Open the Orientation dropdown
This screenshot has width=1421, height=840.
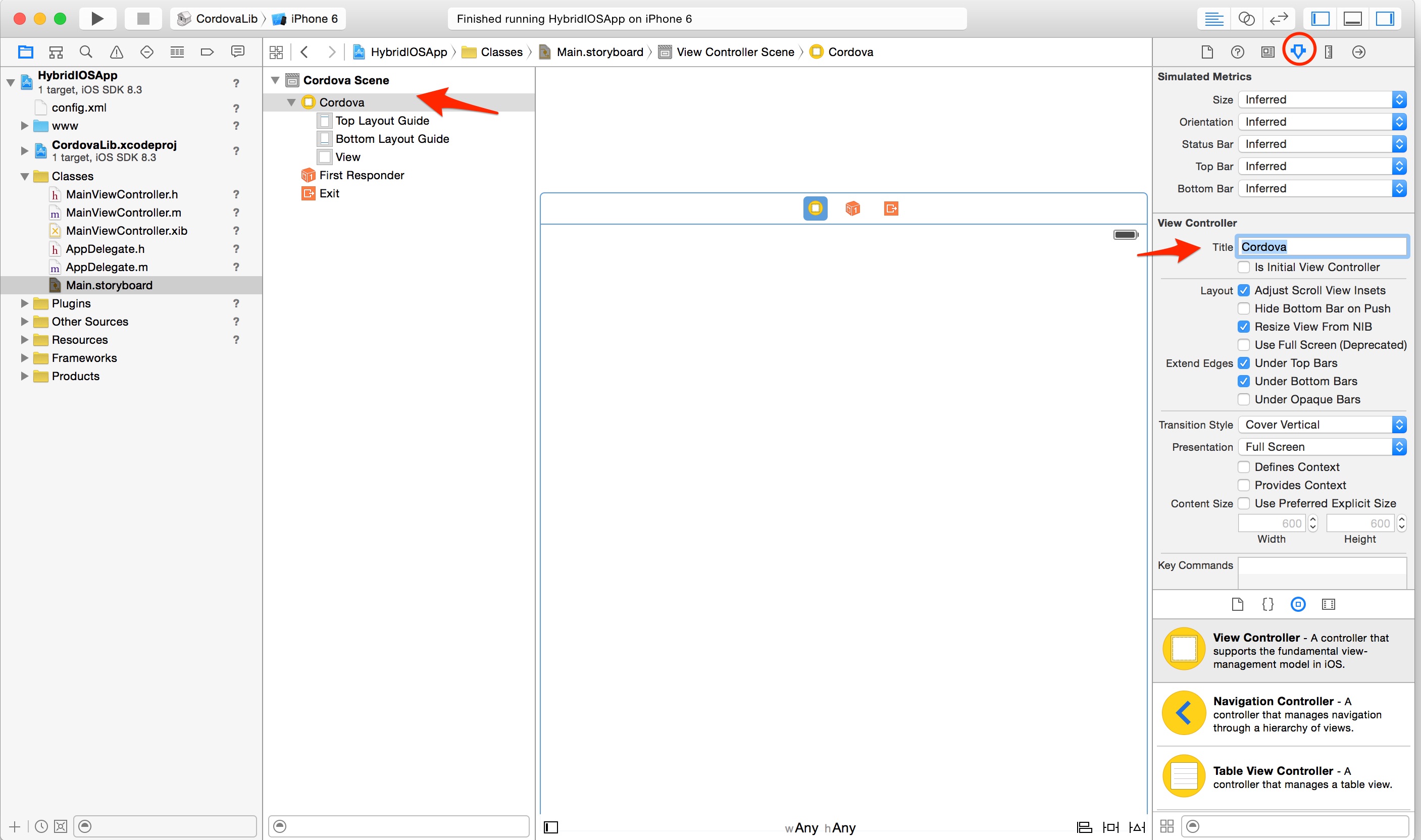pos(1323,122)
